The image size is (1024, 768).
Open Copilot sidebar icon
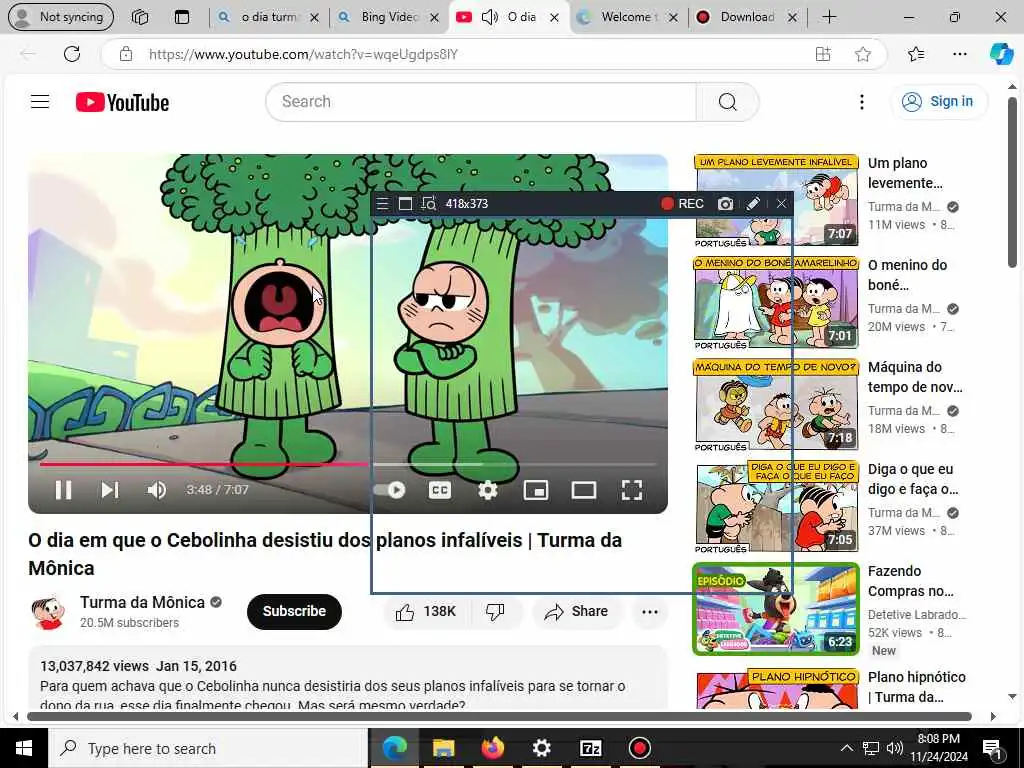(x=1001, y=54)
